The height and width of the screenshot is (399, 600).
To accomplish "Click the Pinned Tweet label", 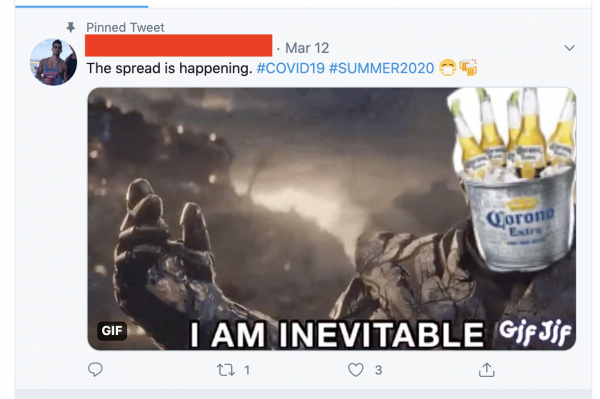I will [125, 28].
